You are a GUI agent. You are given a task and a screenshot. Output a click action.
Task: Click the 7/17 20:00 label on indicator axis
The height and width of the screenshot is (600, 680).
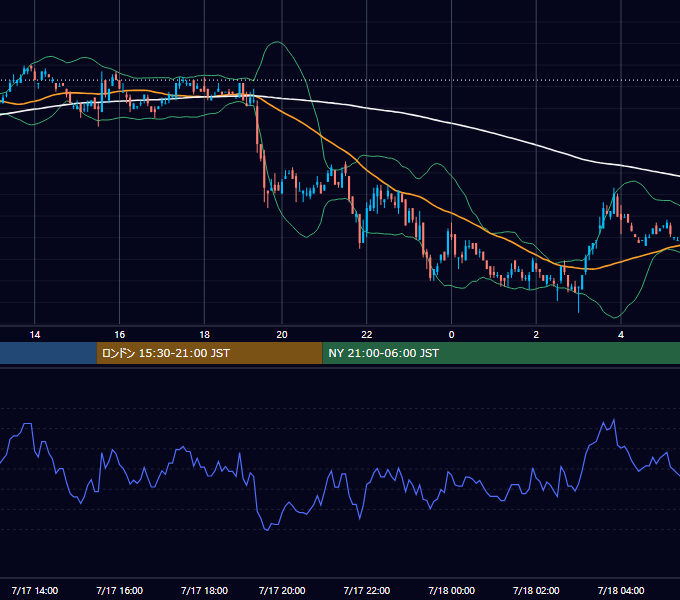282,590
